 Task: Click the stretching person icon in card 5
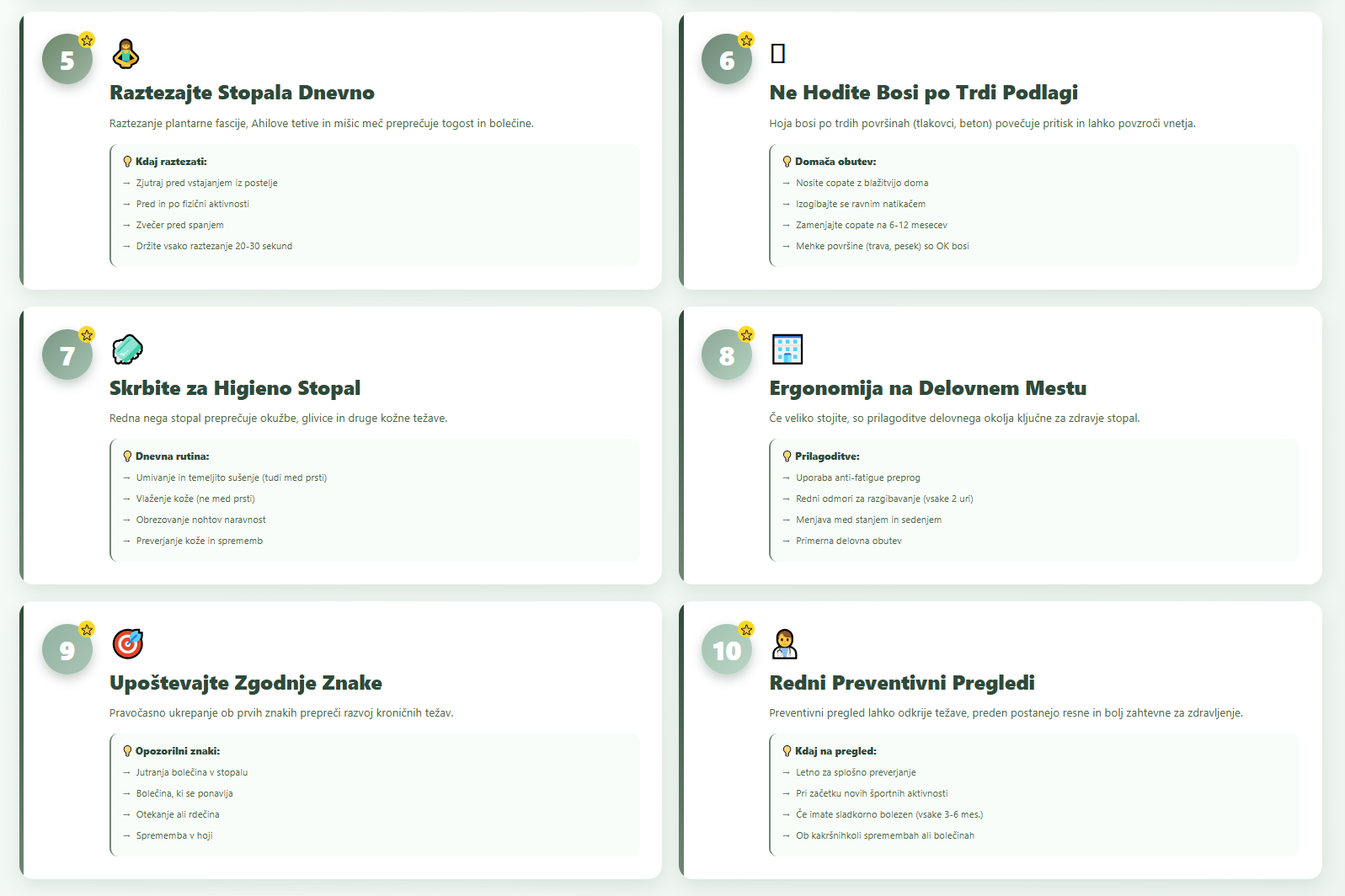(x=125, y=54)
